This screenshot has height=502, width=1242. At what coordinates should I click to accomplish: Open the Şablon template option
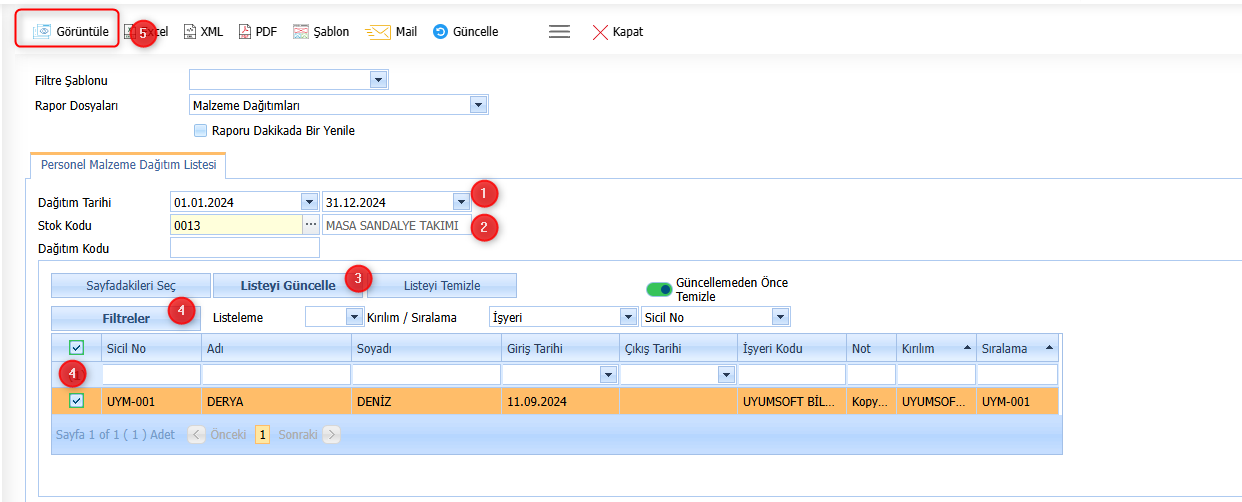(321, 31)
